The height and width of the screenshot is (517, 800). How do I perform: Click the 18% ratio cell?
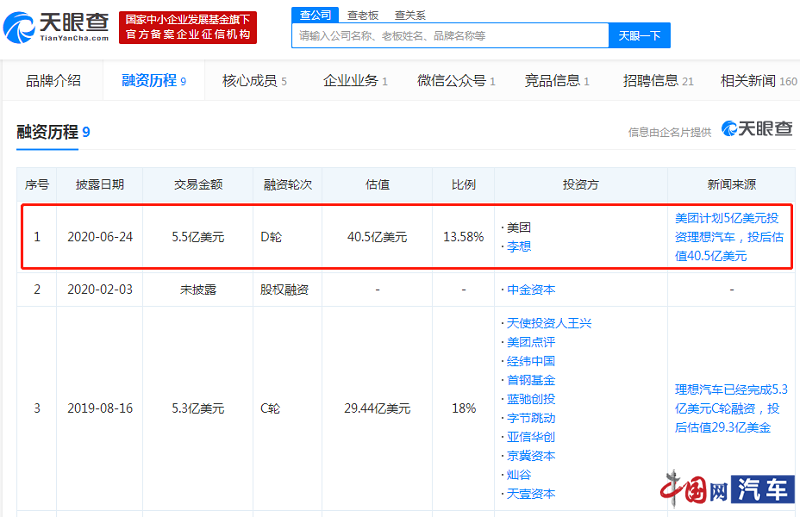click(x=463, y=408)
